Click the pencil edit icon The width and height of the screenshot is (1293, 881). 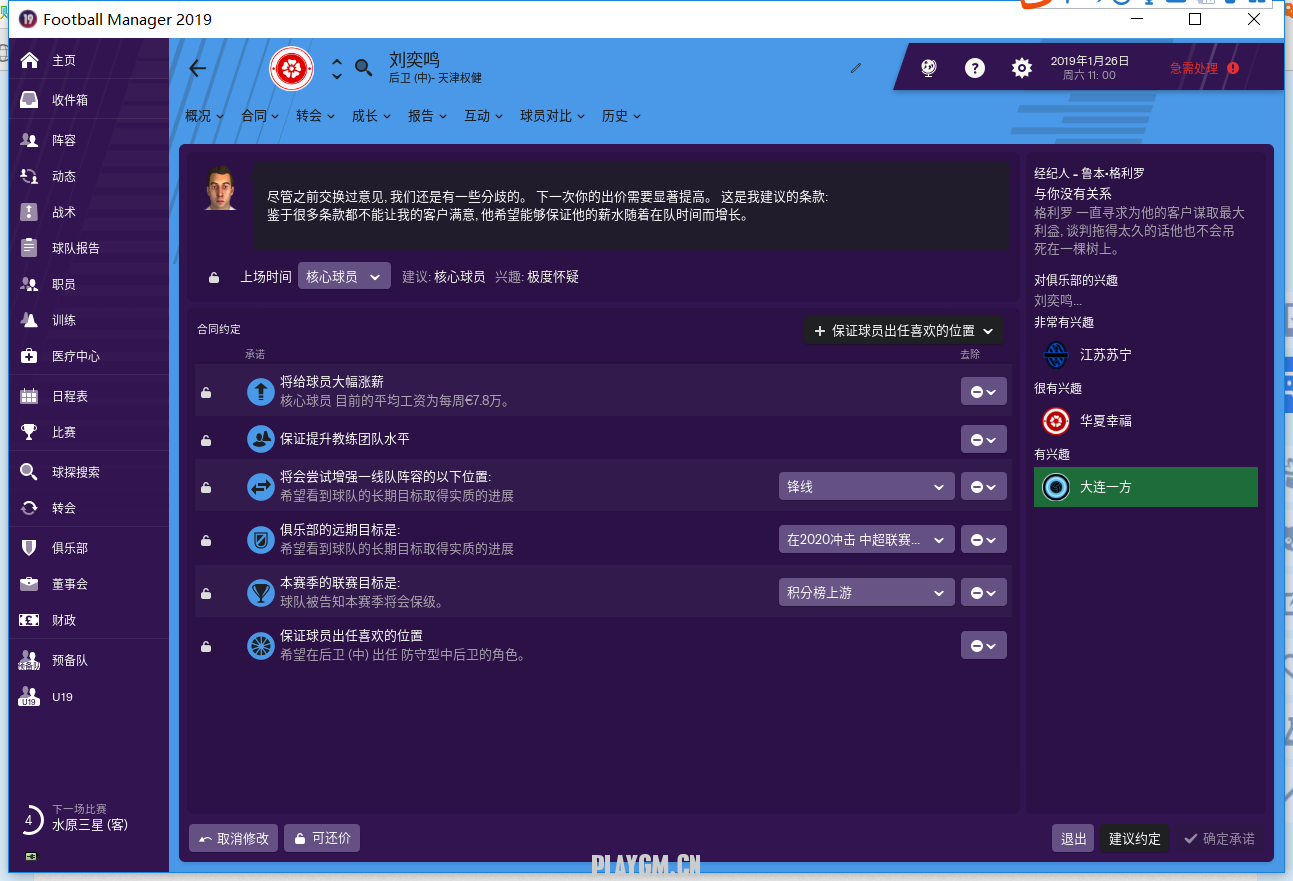(x=856, y=68)
